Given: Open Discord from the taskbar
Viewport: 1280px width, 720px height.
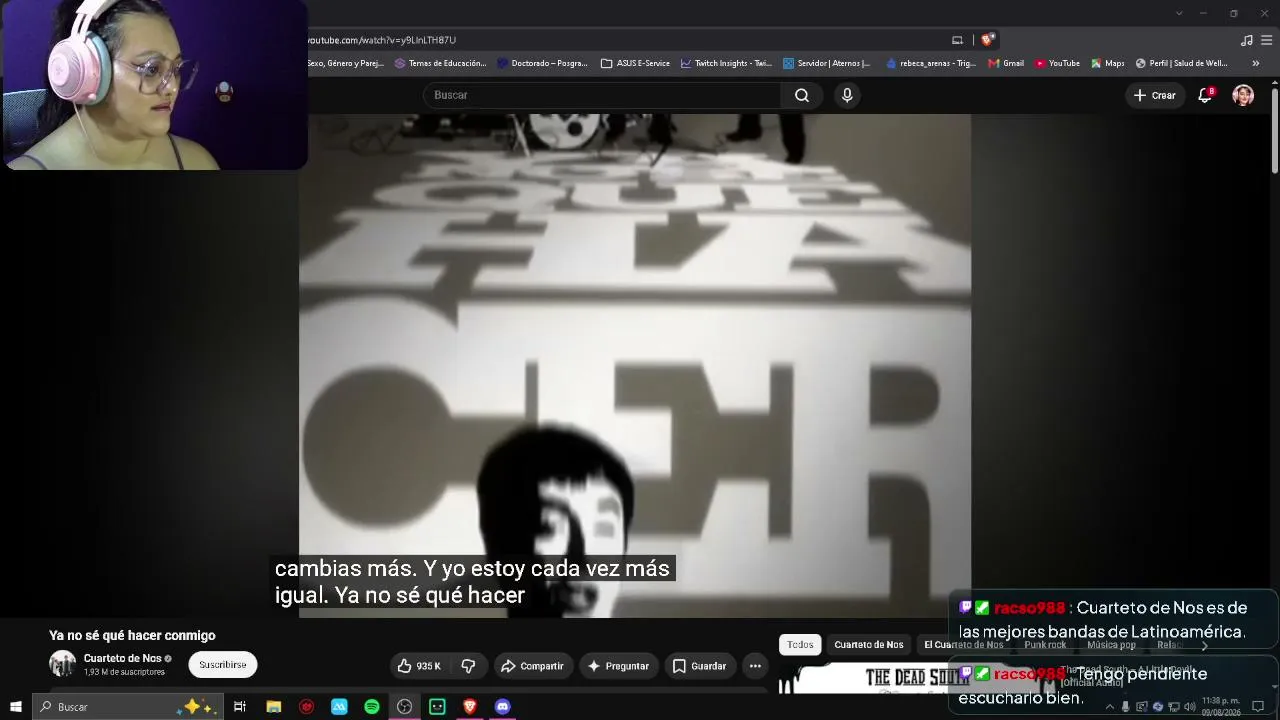Looking at the screenshot, I should pos(503,707).
